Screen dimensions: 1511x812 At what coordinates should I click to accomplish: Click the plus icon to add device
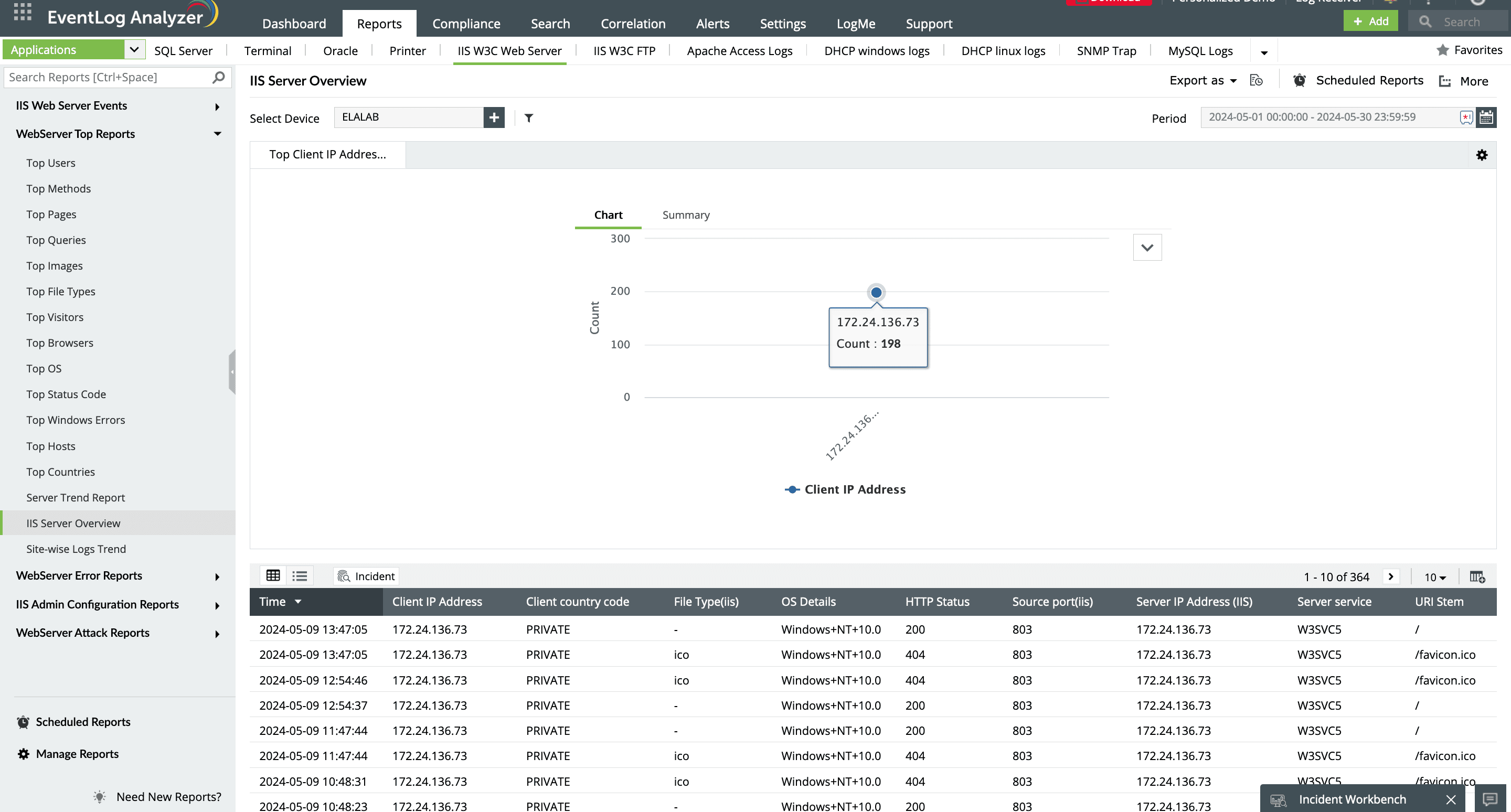[494, 117]
